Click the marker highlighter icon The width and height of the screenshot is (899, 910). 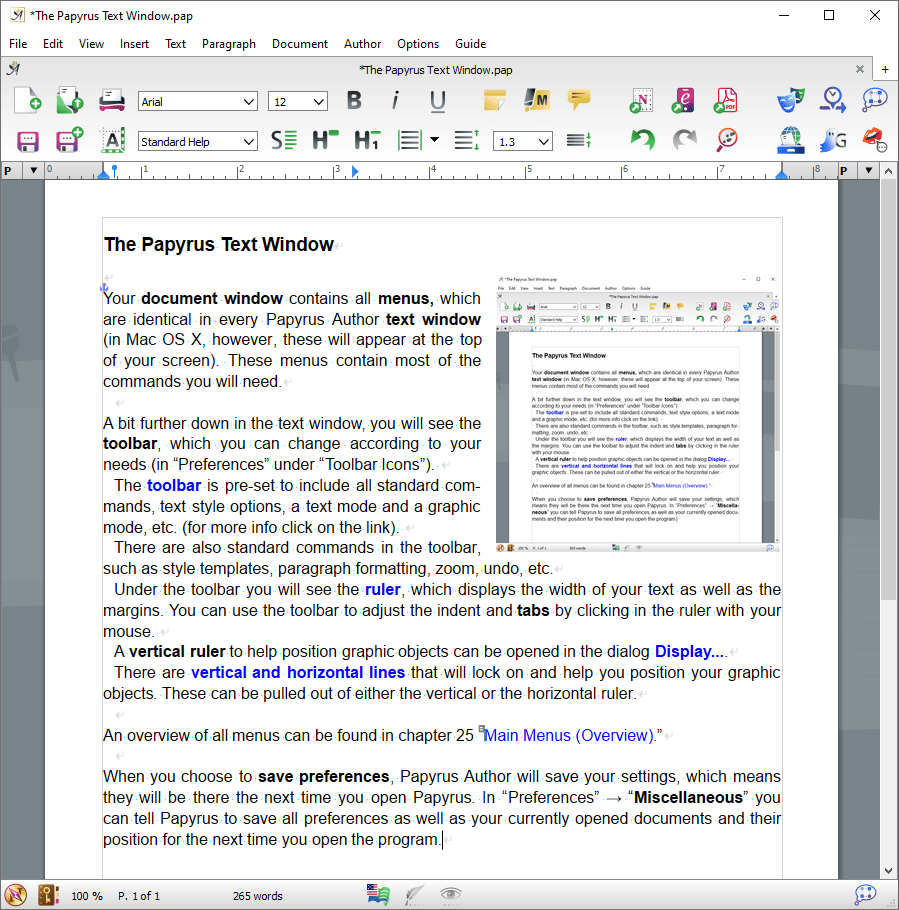pos(537,100)
